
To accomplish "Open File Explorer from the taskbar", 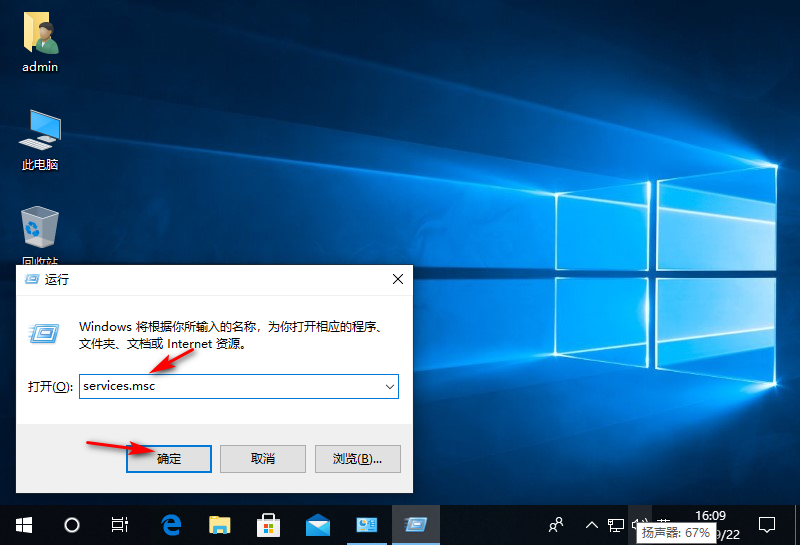I will click(219, 524).
